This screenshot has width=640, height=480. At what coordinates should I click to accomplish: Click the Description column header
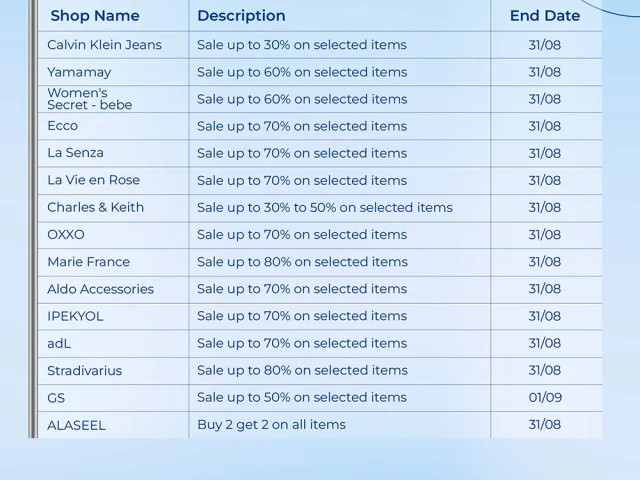coord(241,16)
